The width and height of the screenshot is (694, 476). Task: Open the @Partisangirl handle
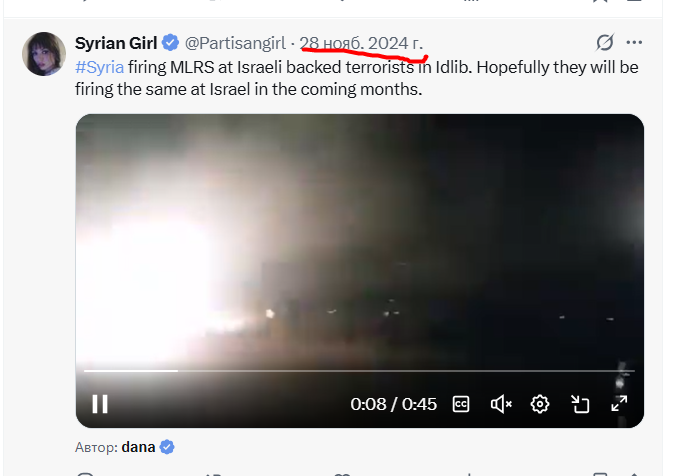click(235, 43)
